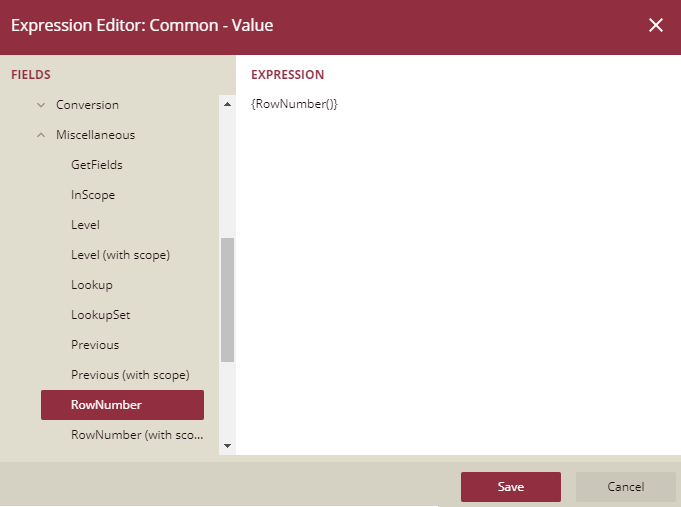The width and height of the screenshot is (681, 507).
Task: Click into the expression text containing {RowNumber()}
Action: click(294, 104)
